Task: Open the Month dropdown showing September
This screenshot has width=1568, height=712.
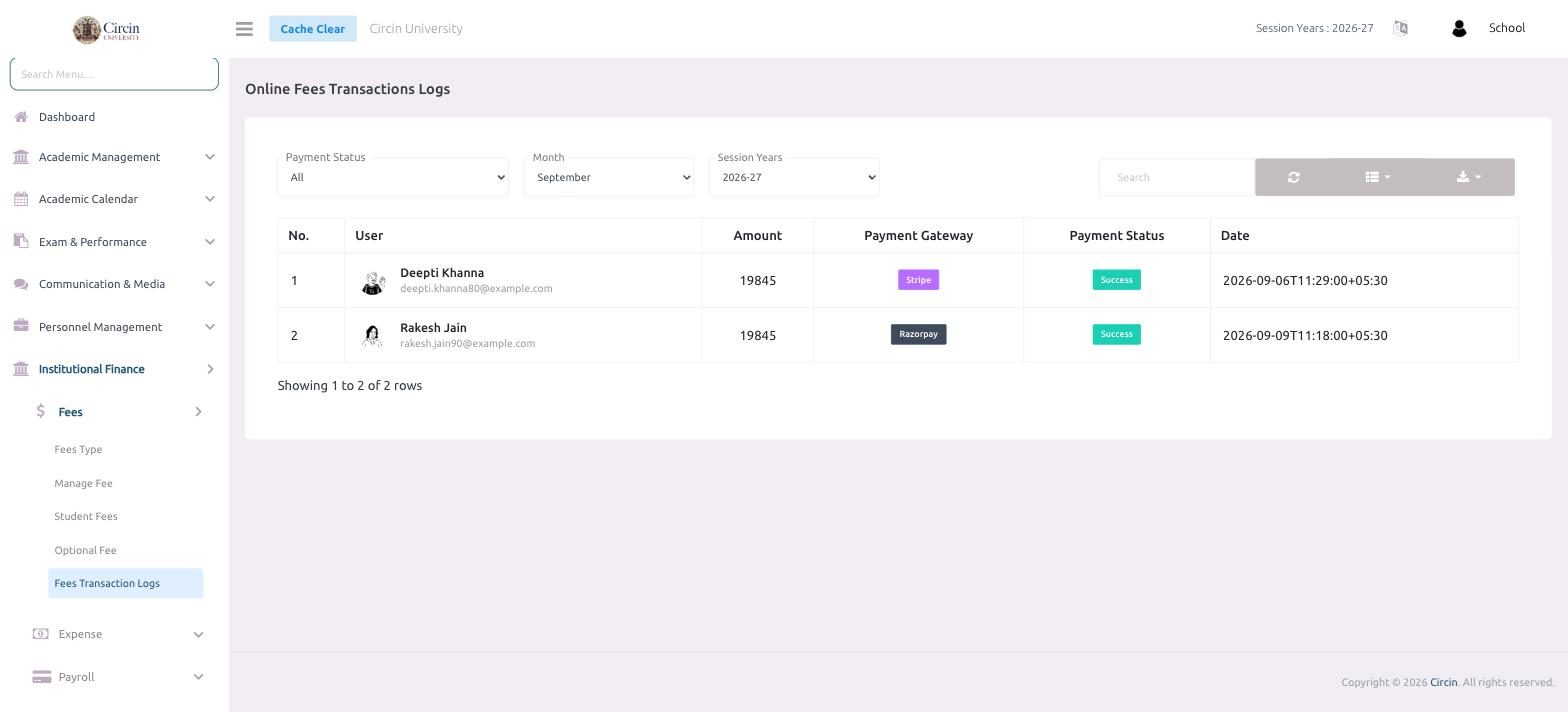Action: [609, 177]
